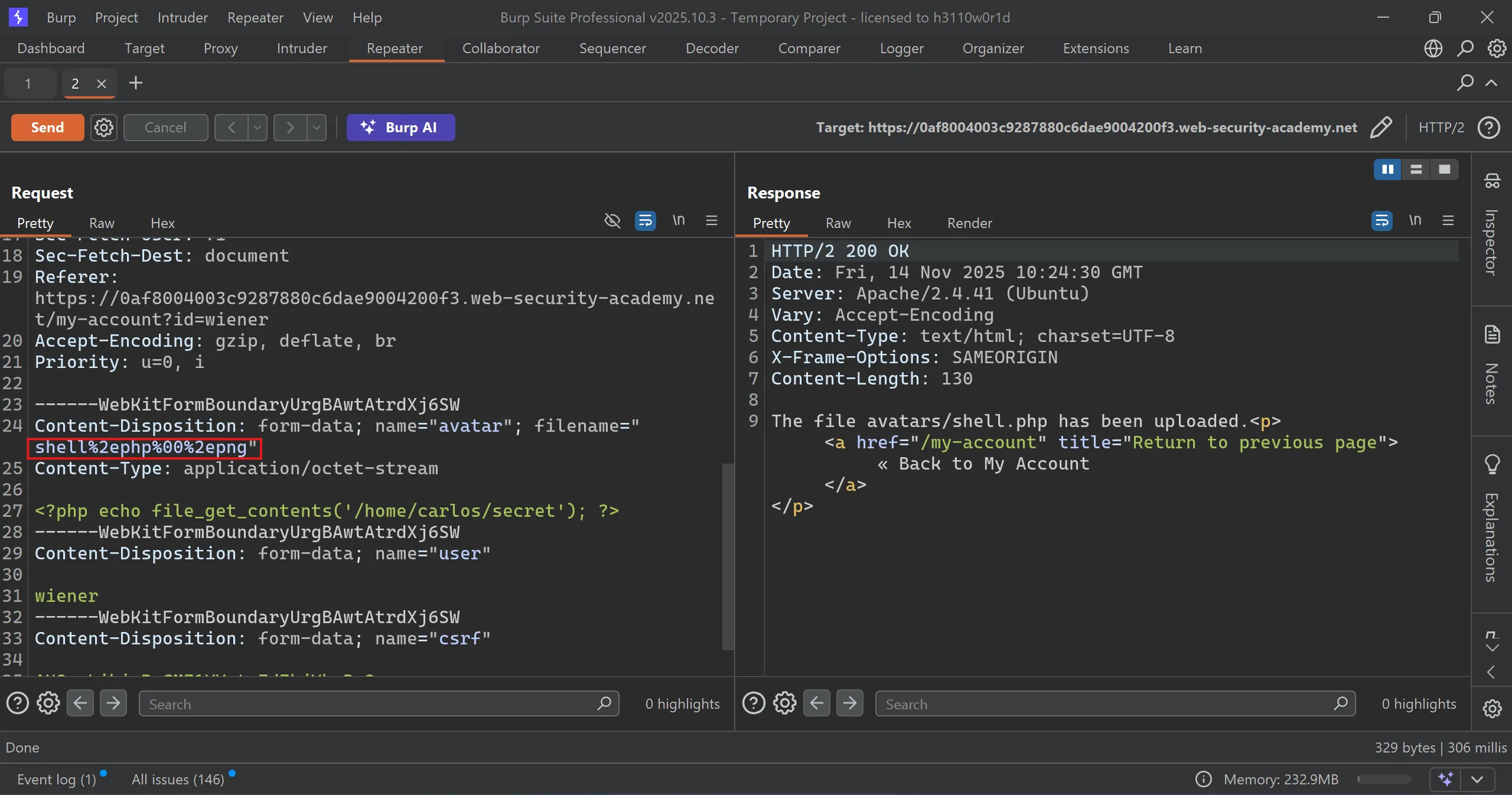The width and height of the screenshot is (1512, 795).
Task: Toggle line wrap in the Request panel
Action: pyautogui.click(x=645, y=221)
